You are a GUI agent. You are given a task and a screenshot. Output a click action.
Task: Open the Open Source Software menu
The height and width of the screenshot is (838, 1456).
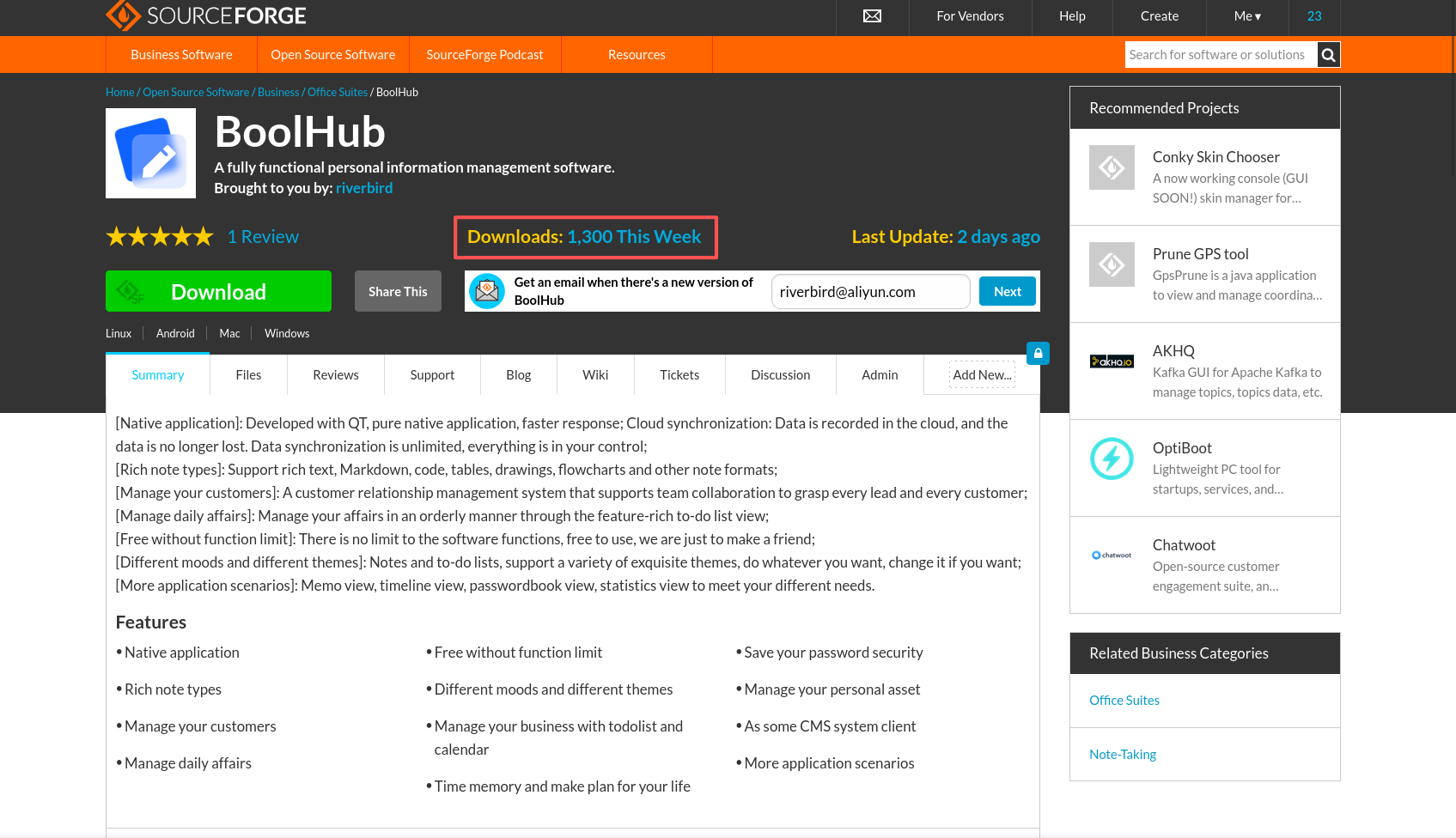pos(333,55)
